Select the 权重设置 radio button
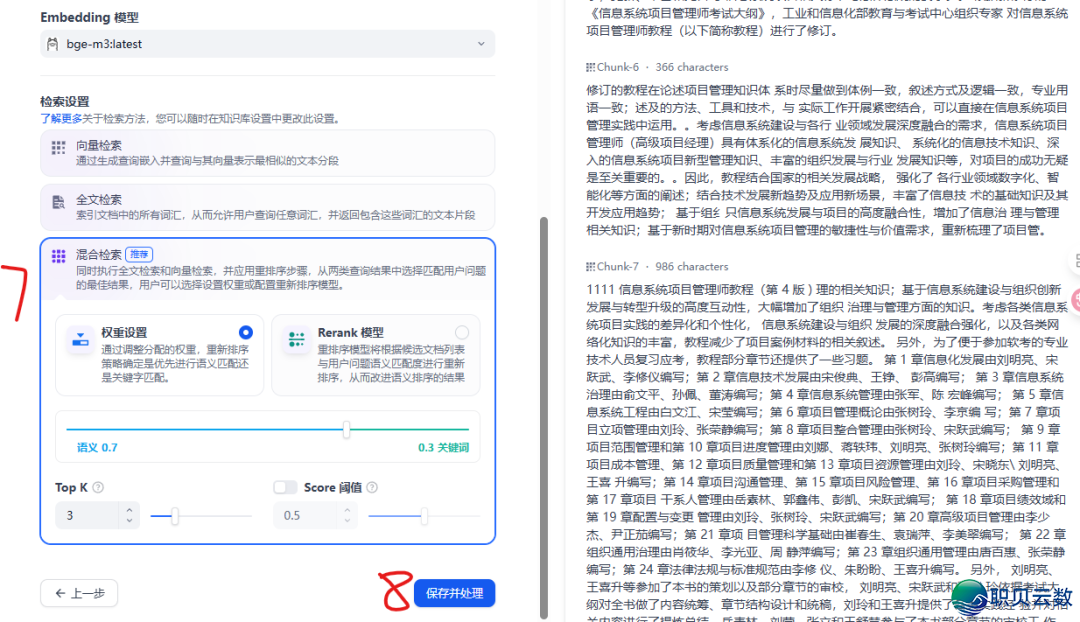The width and height of the screenshot is (1080, 622). (245, 332)
